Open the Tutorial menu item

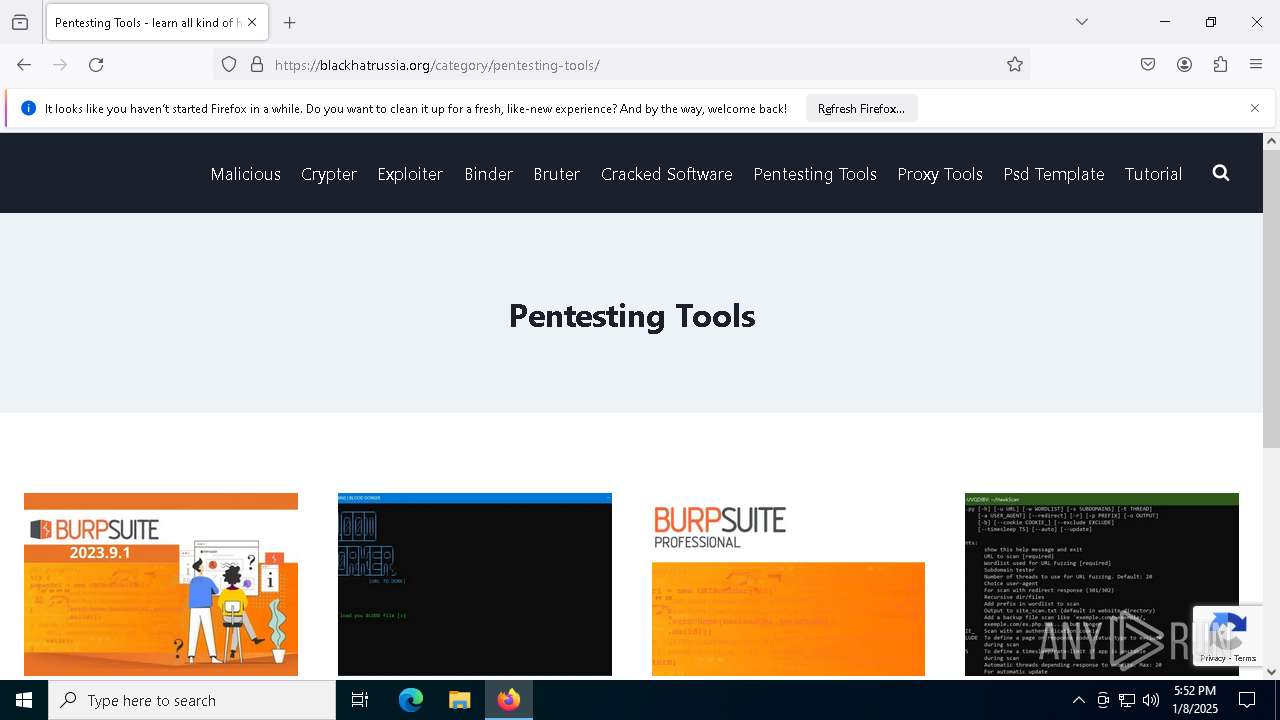pyautogui.click(x=1153, y=174)
